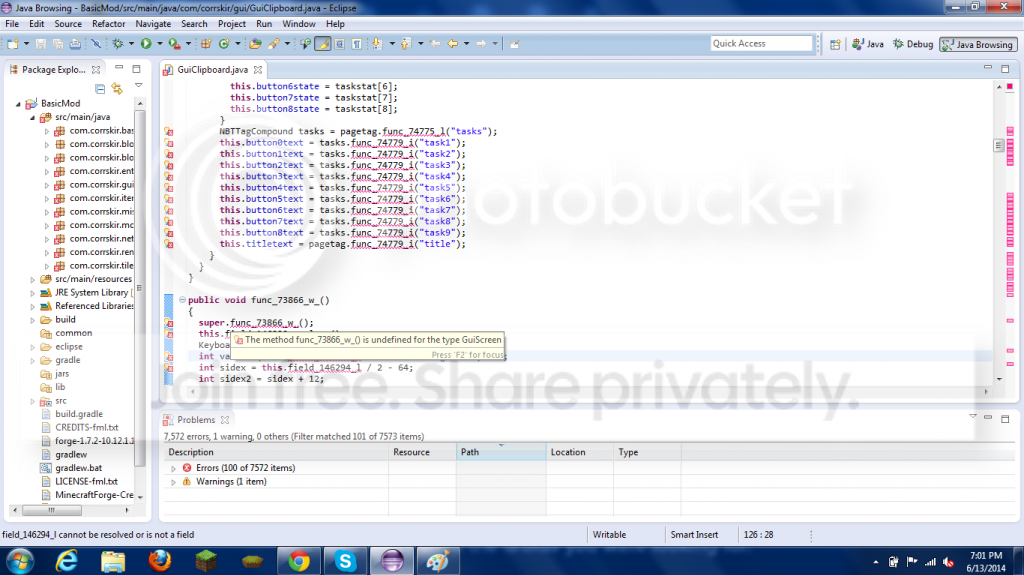Toggle Mark Occurrences highlighter button
The height and width of the screenshot is (575, 1024).
pyautogui.click(x=323, y=44)
